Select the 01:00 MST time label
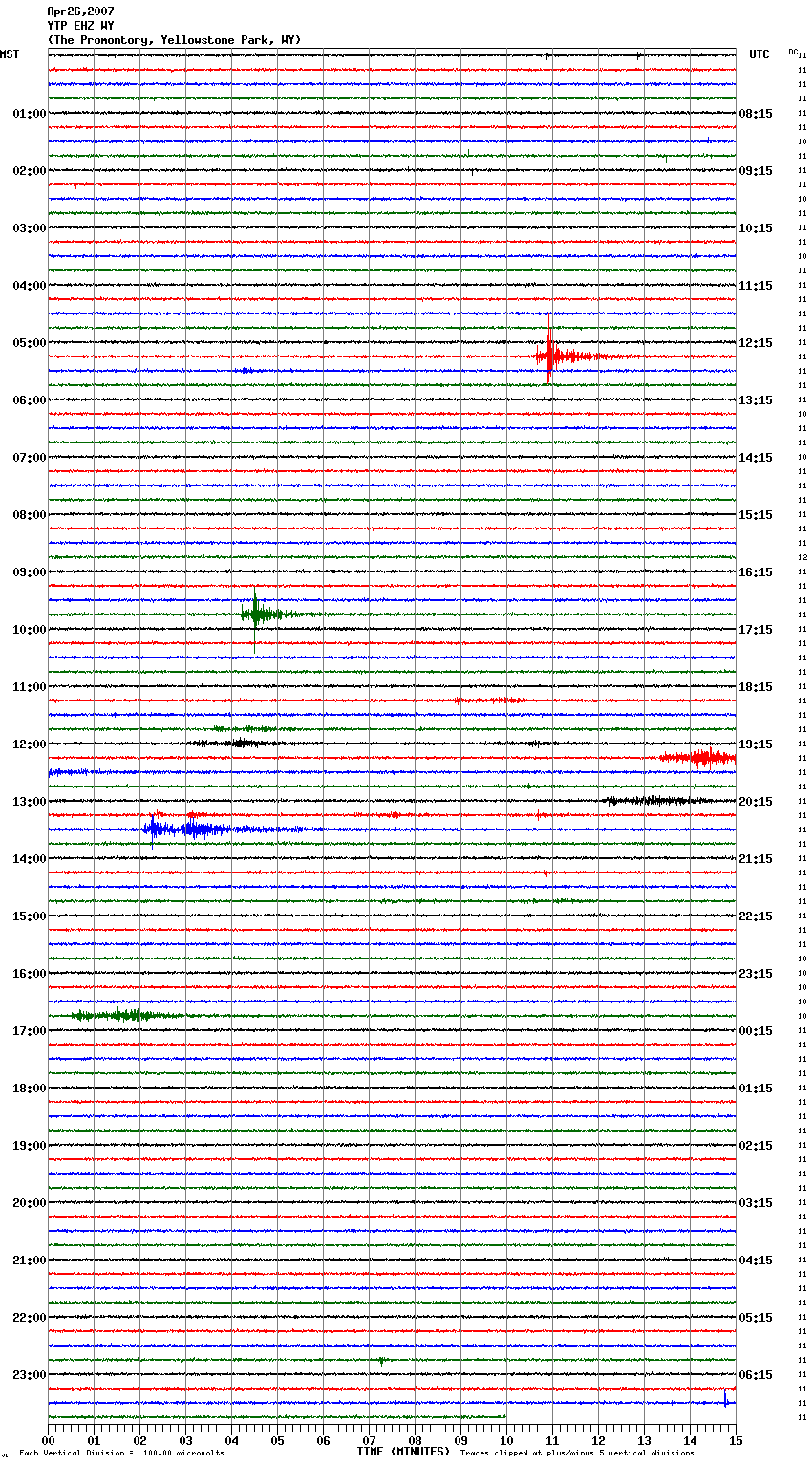 (x=29, y=114)
